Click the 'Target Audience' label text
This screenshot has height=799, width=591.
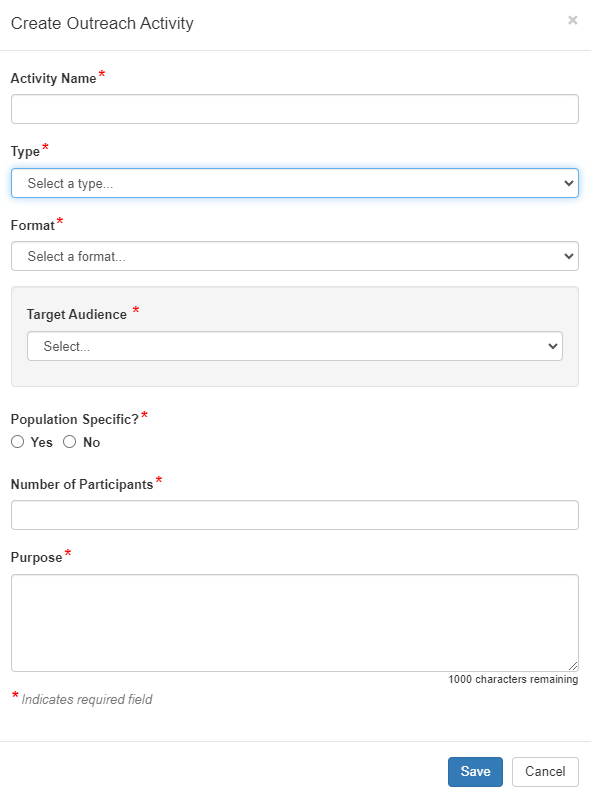tap(77, 314)
